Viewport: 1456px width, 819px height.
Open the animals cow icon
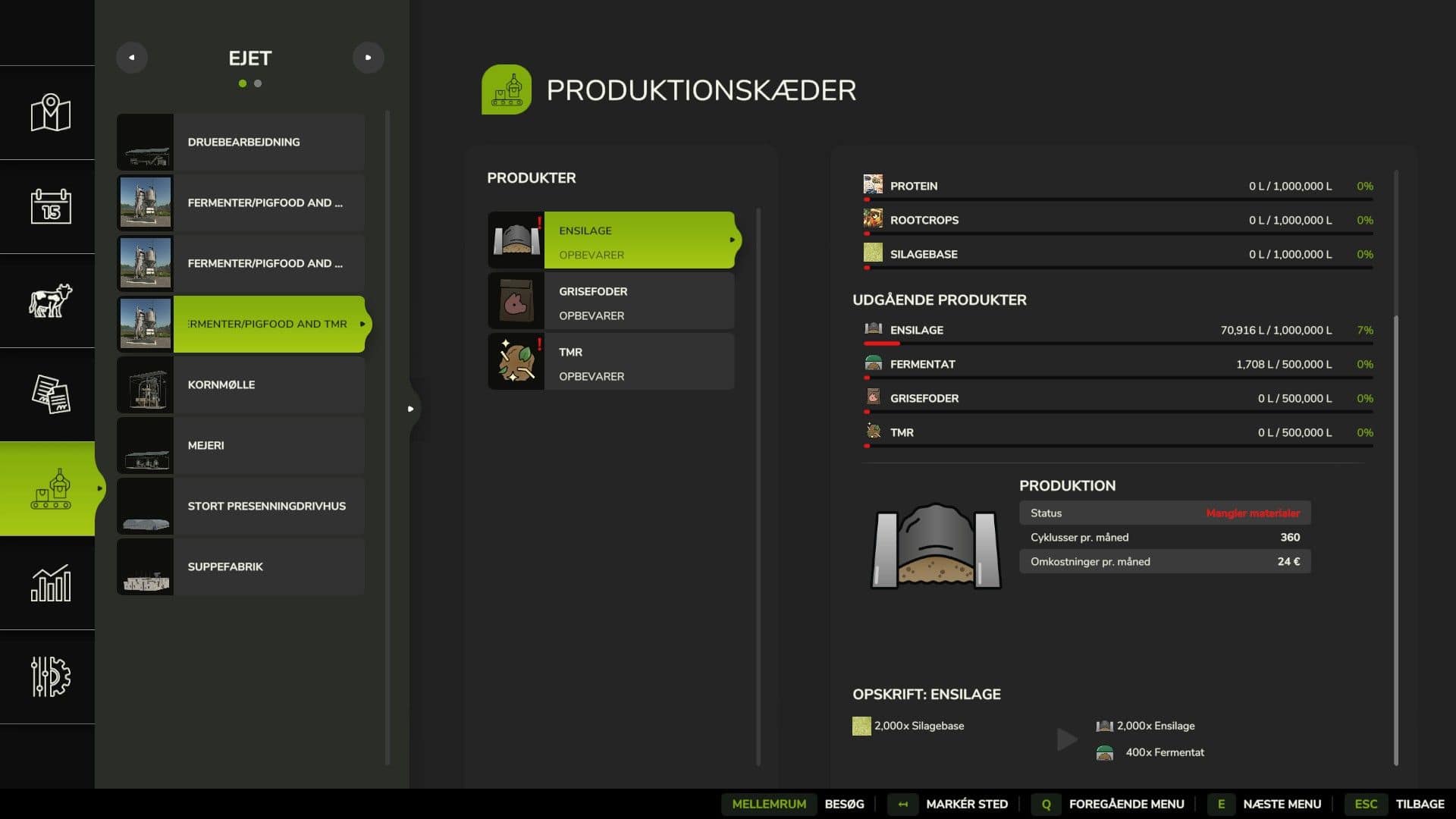coord(50,300)
